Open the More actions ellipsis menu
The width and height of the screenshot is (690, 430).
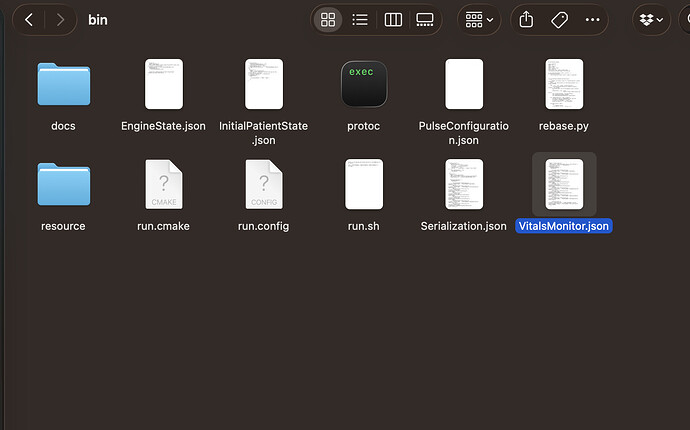pos(593,19)
